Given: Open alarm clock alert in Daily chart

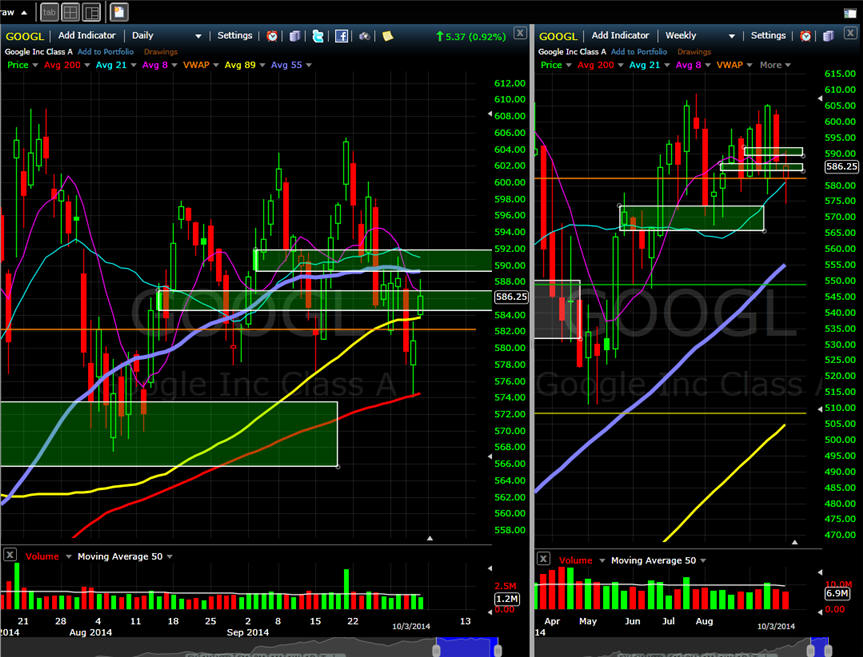Looking at the screenshot, I should [x=272, y=36].
